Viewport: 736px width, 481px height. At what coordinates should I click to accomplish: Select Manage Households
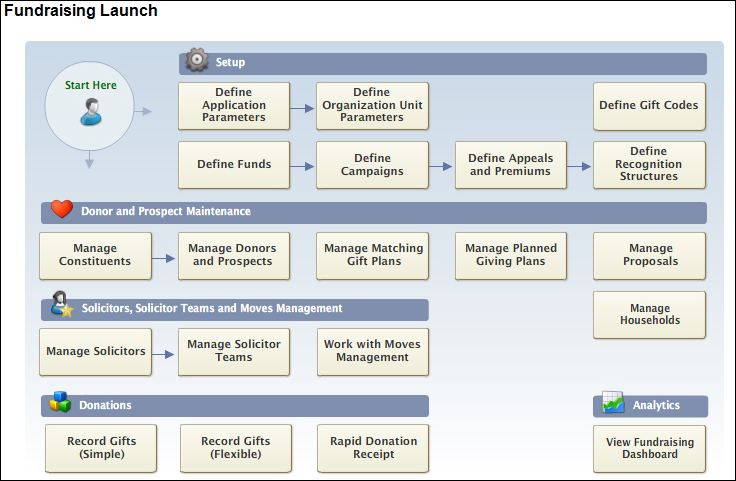[650, 315]
